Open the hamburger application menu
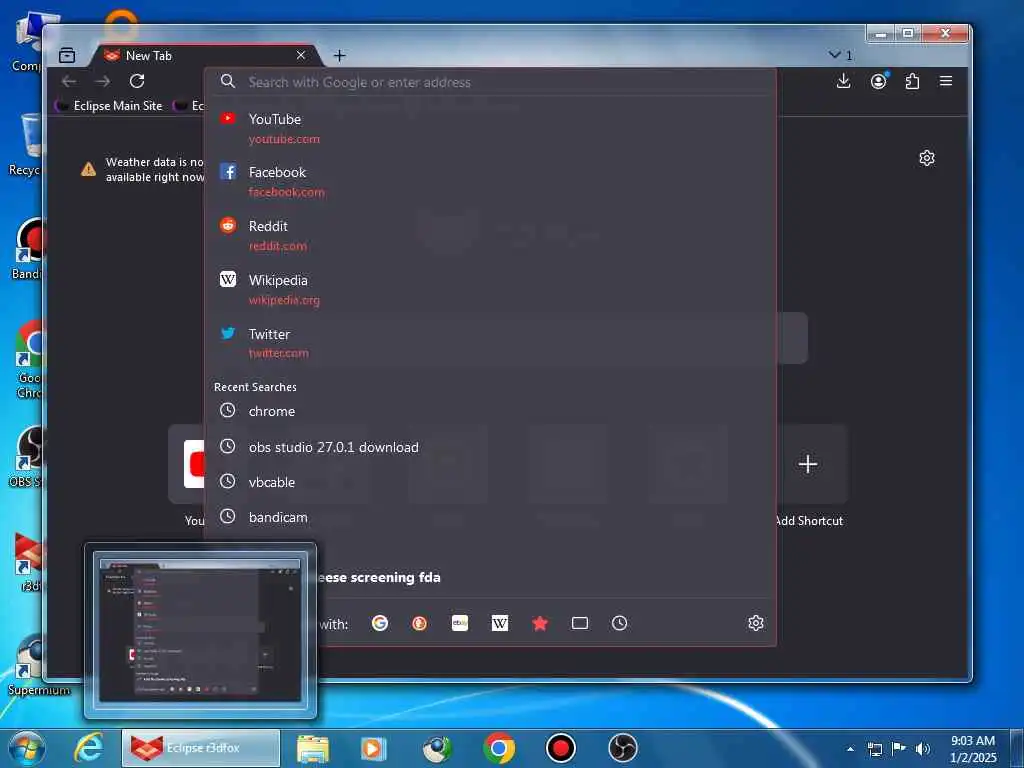The height and width of the screenshot is (768, 1024). 946,81
